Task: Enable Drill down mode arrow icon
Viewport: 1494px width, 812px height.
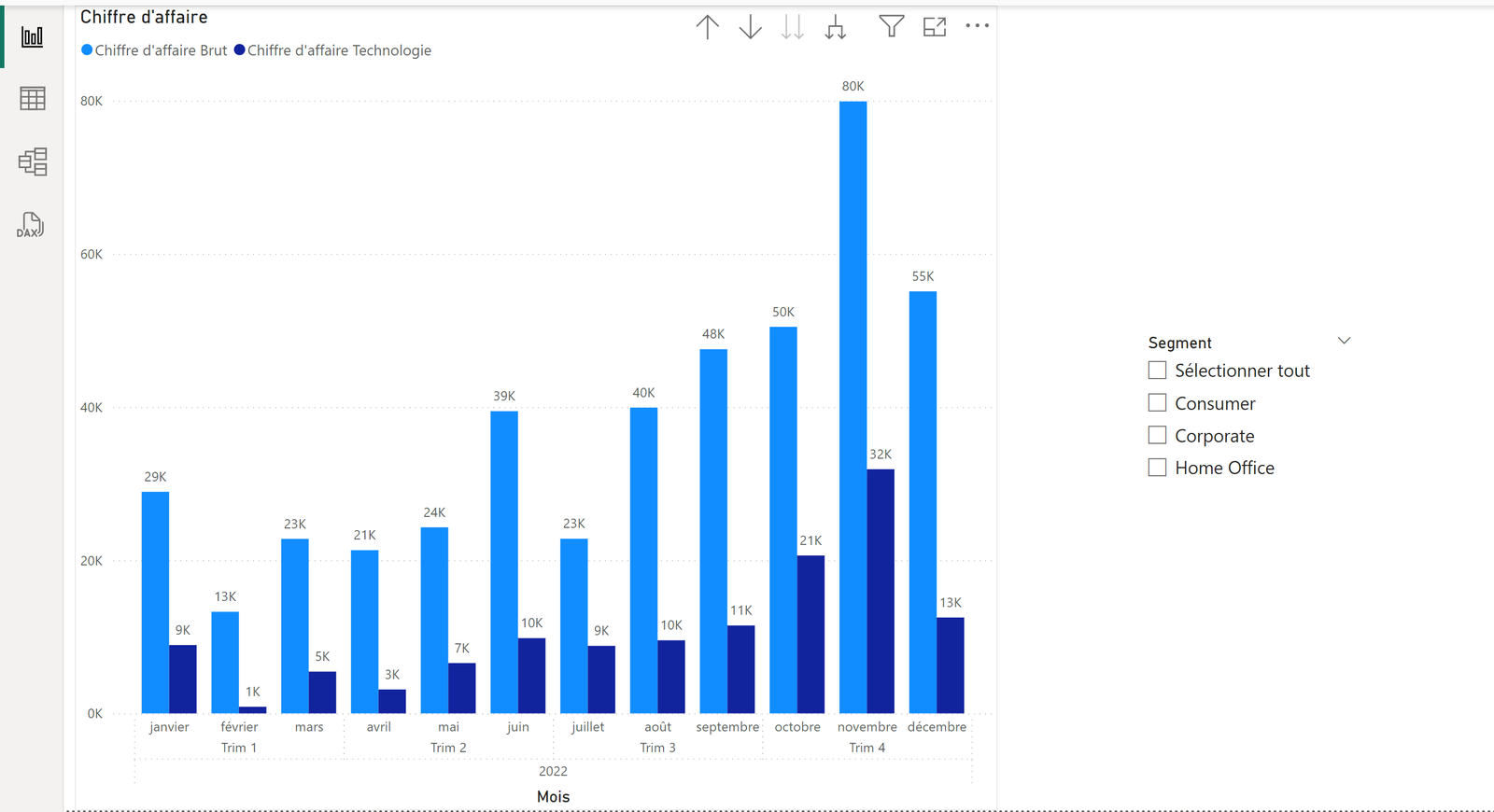Action: (750, 27)
